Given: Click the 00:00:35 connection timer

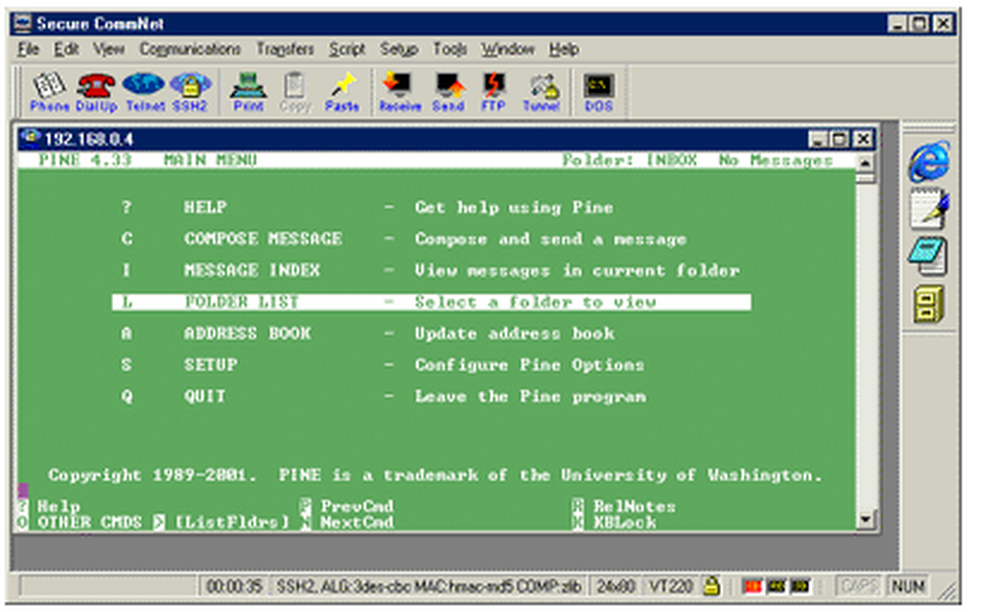Looking at the screenshot, I should click(234, 585).
